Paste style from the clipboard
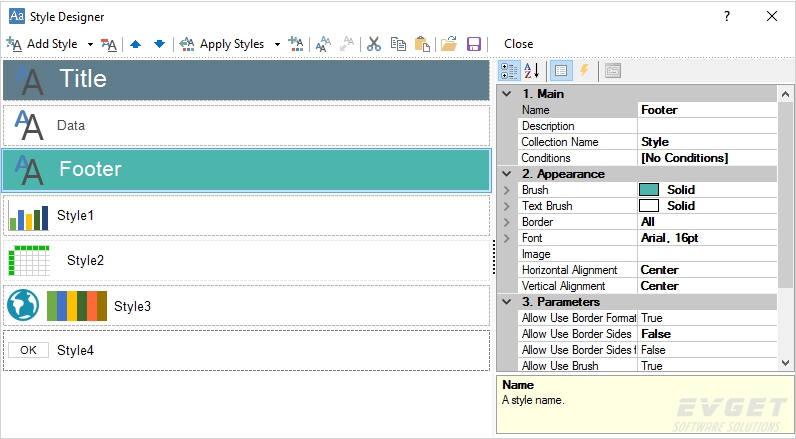Image resolution: width=796 pixels, height=439 pixels. pyautogui.click(x=422, y=44)
